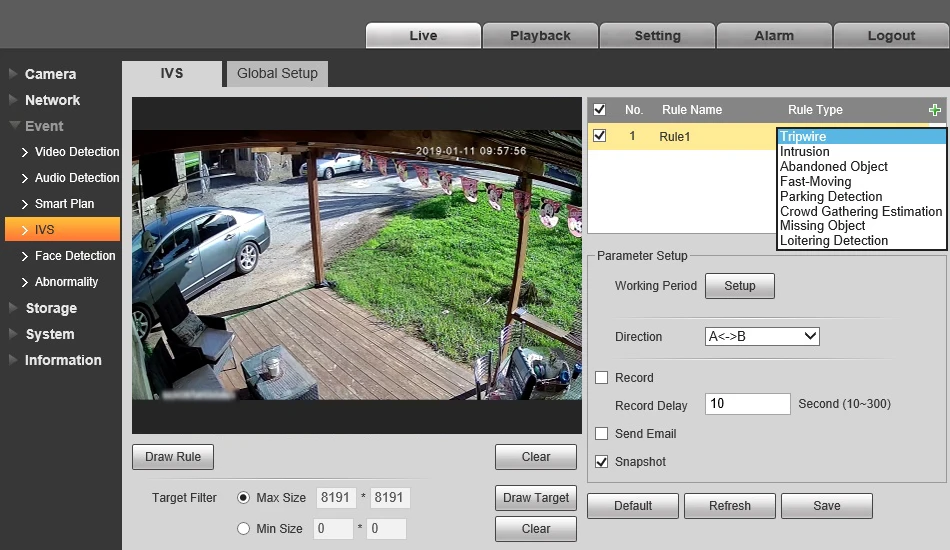Screen dimensions: 950x550
Task: Open Face Detection in the sidebar
Action: point(75,256)
